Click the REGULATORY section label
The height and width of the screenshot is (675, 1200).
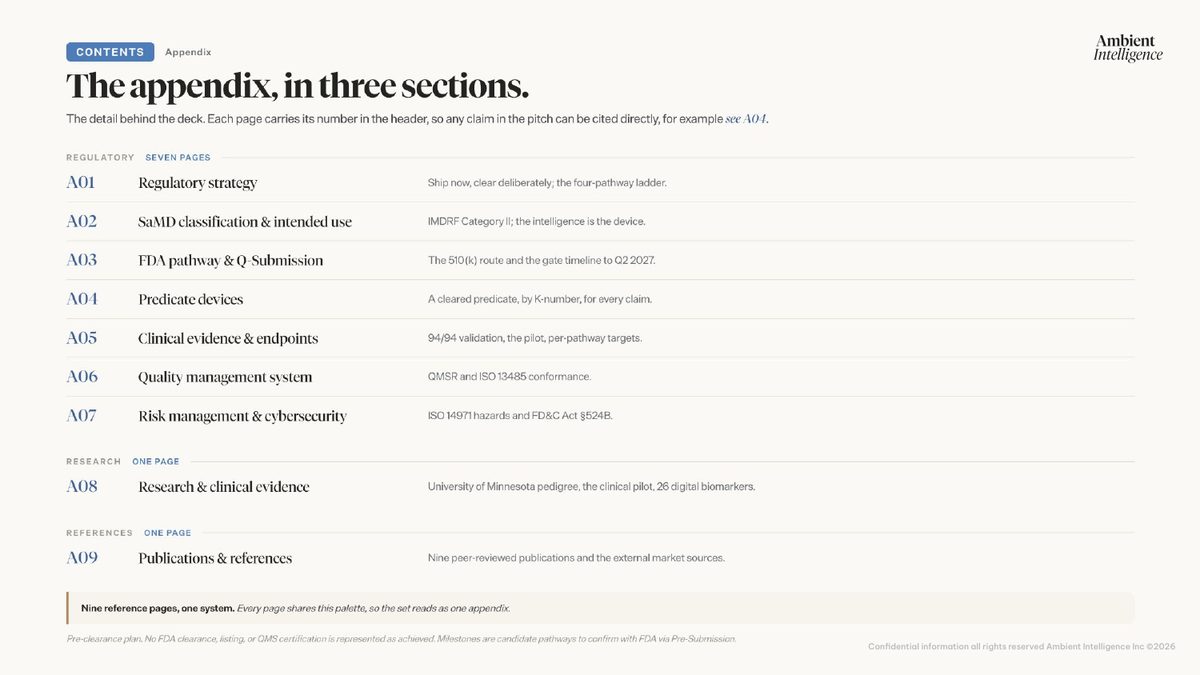point(100,157)
